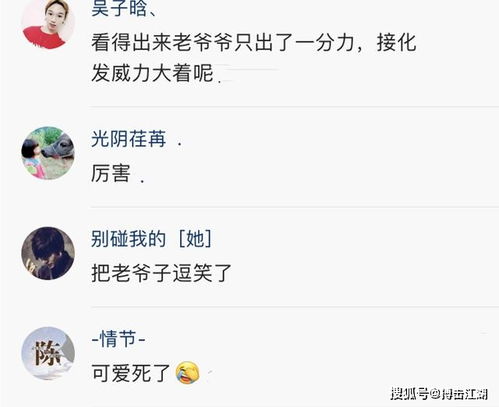499x407 pixels.
Task: Click the word 接化 in first comment
Action: pos(397,43)
